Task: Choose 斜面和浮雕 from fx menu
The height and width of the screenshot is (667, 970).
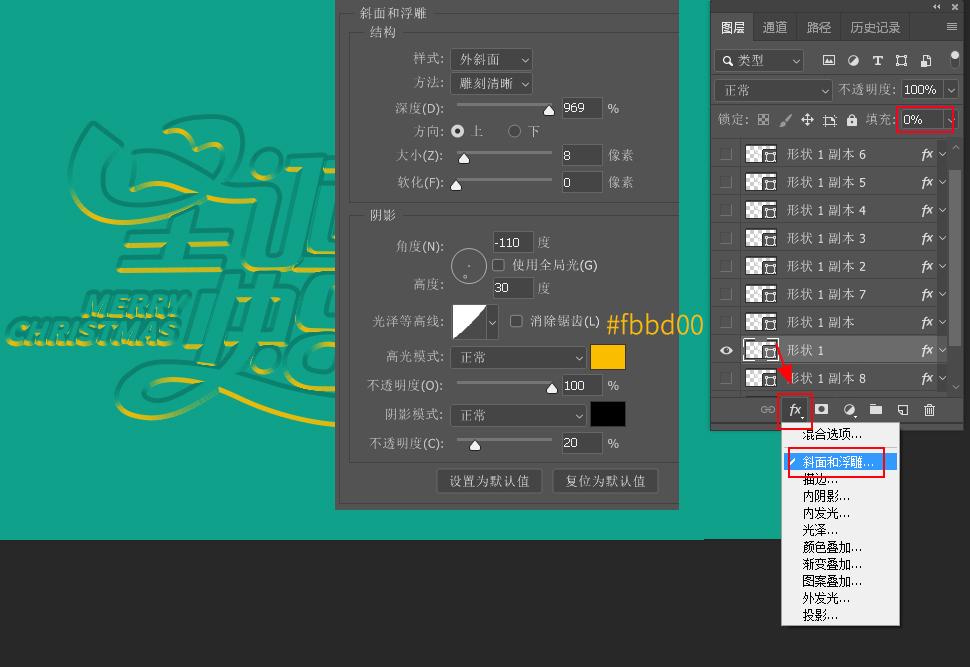Action: tap(840, 462)
